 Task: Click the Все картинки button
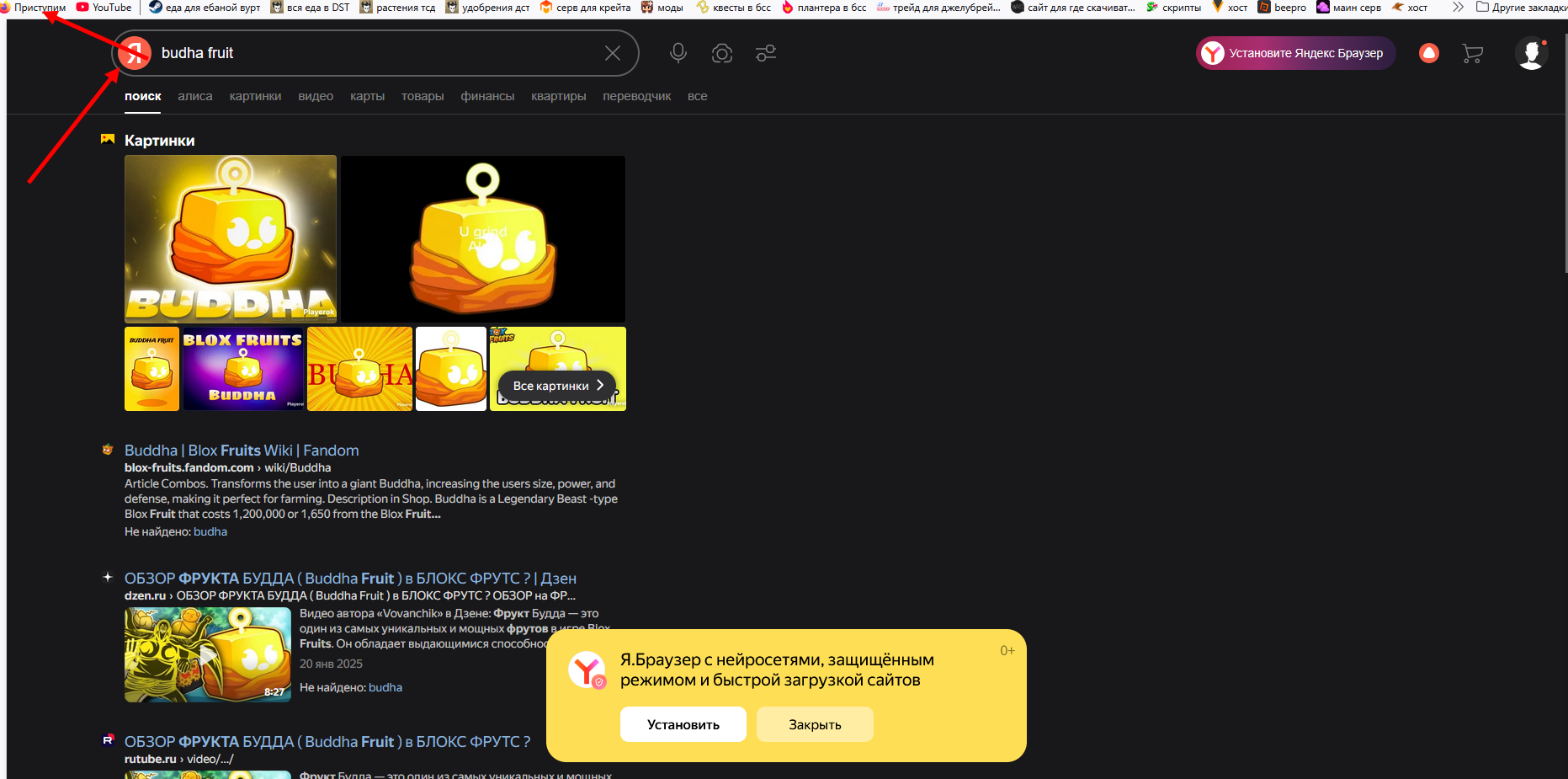click(557, 386)
